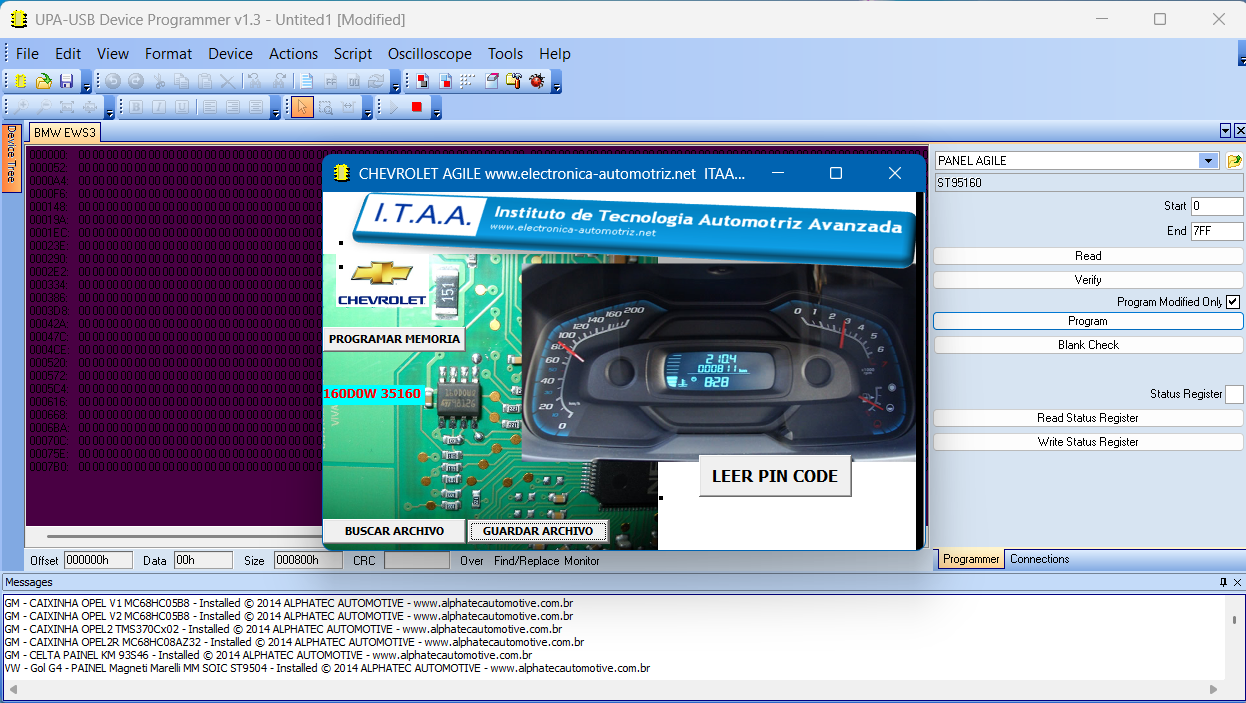Click the hammer tools icon
The height and width of the screenshot is (703, 1246).
click(514, 81)
